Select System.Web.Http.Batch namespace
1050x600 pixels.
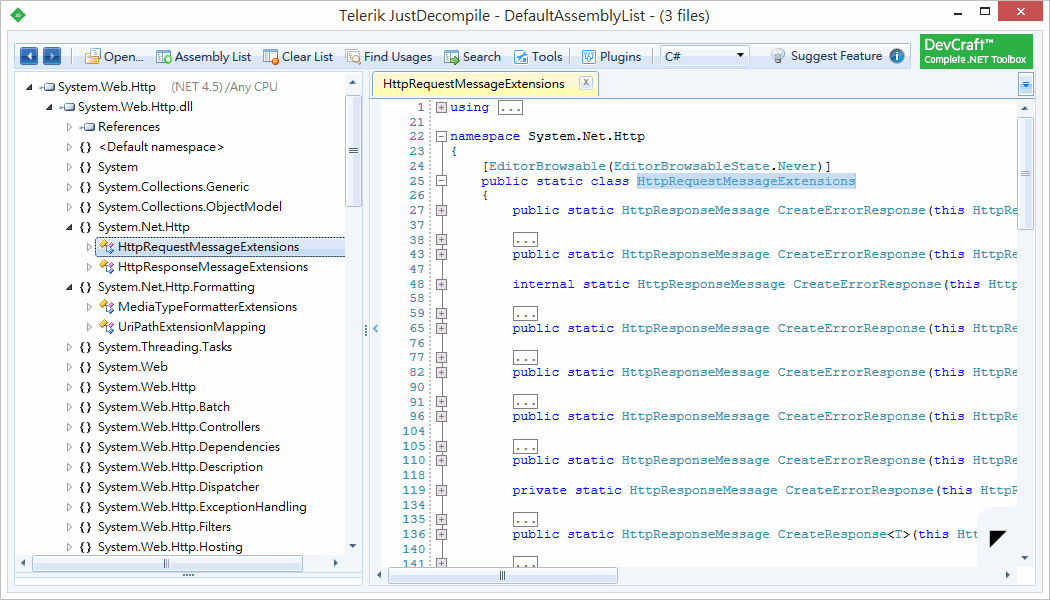point(163,407)
